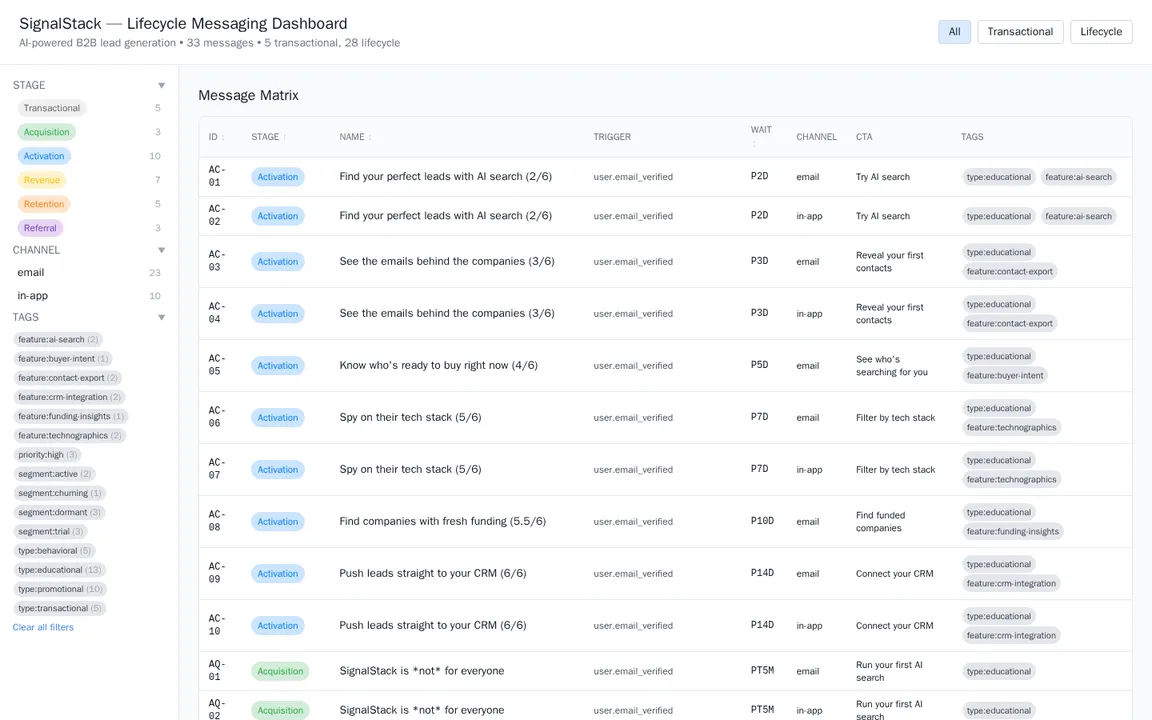
Task: Toggle the feature:ai-search tag filter
Action: point(58,339)
